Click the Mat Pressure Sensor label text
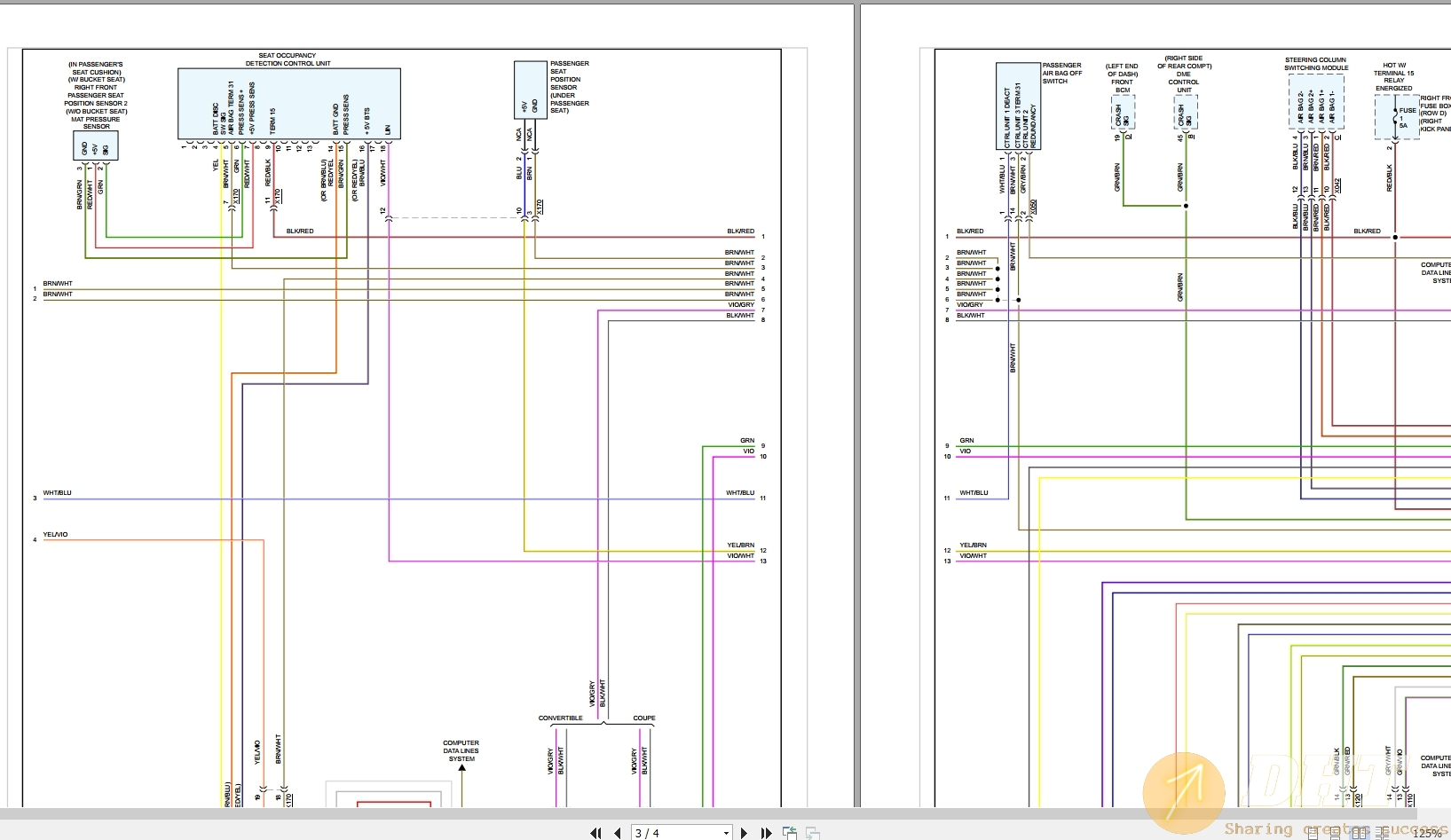1451x840 pixels. point(96,122)
